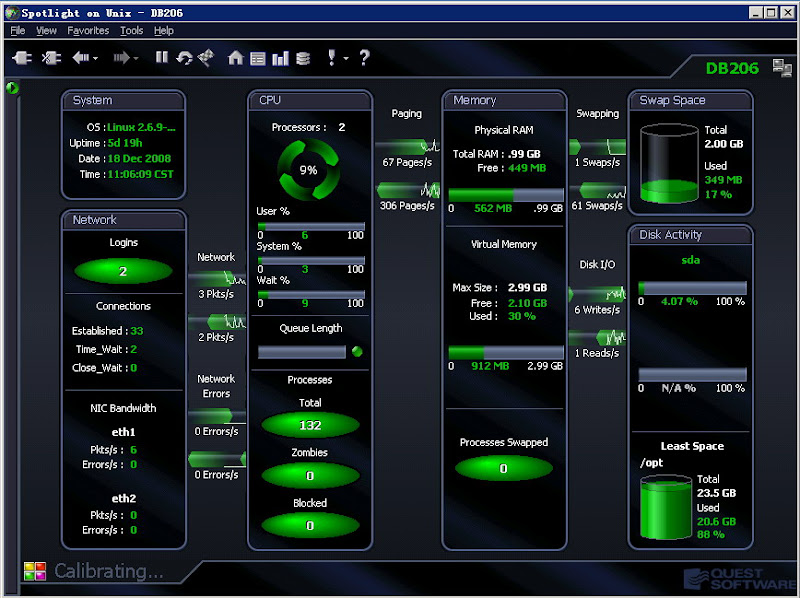The width and height of the screenshot is (800, 598).
Task: Click the green Queue Length indicator dot
Action: tap(357, 351)
